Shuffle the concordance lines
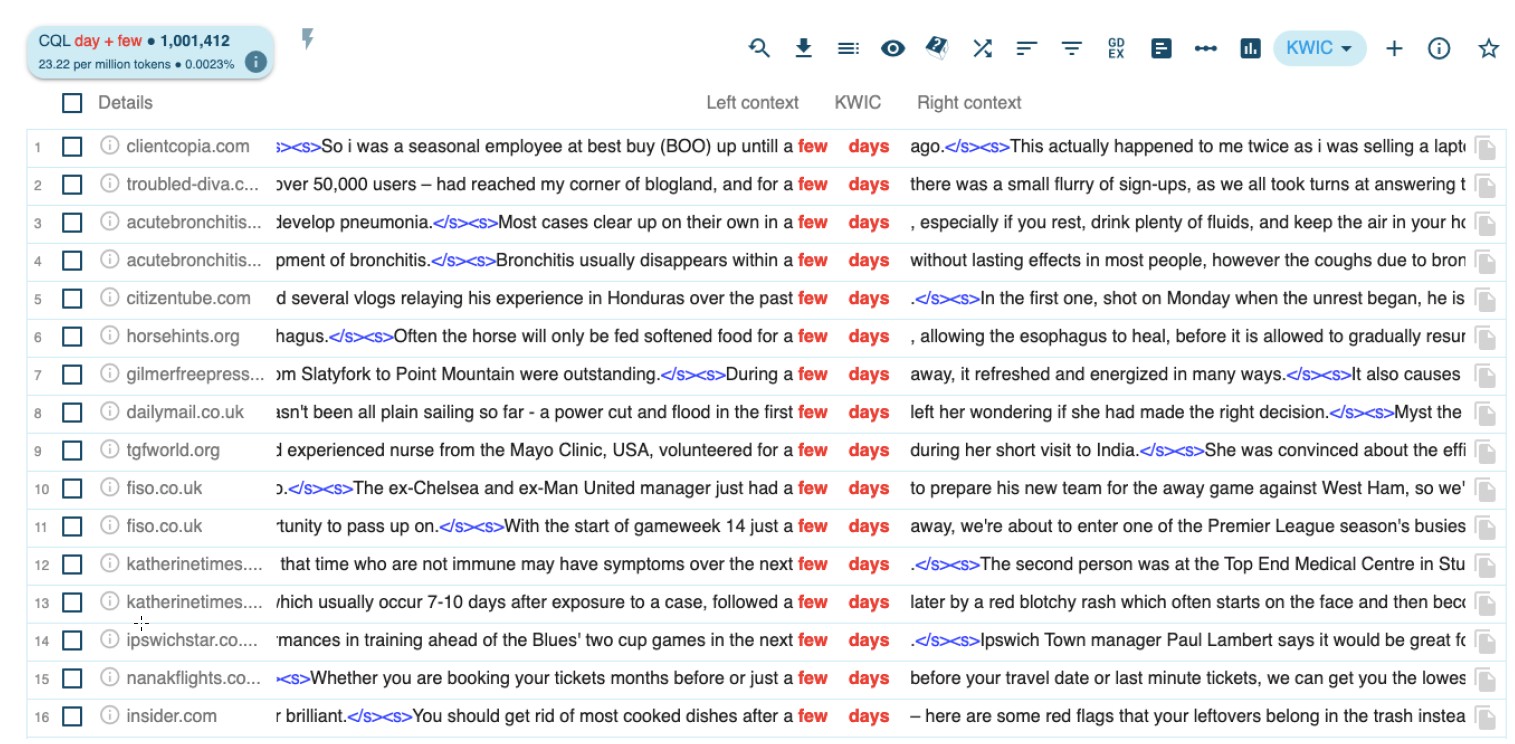Viewport: 1515px width, 744px height. (982, 48)
